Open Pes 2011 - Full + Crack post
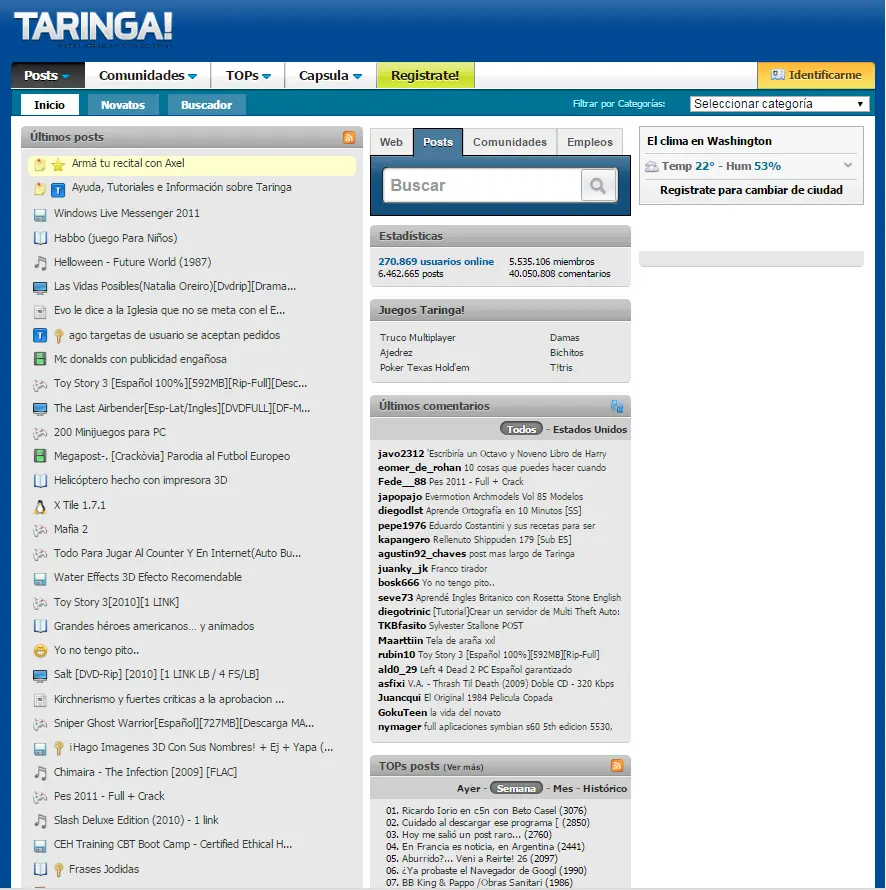Viewport: 886px width, 890px height. [109, 796]
